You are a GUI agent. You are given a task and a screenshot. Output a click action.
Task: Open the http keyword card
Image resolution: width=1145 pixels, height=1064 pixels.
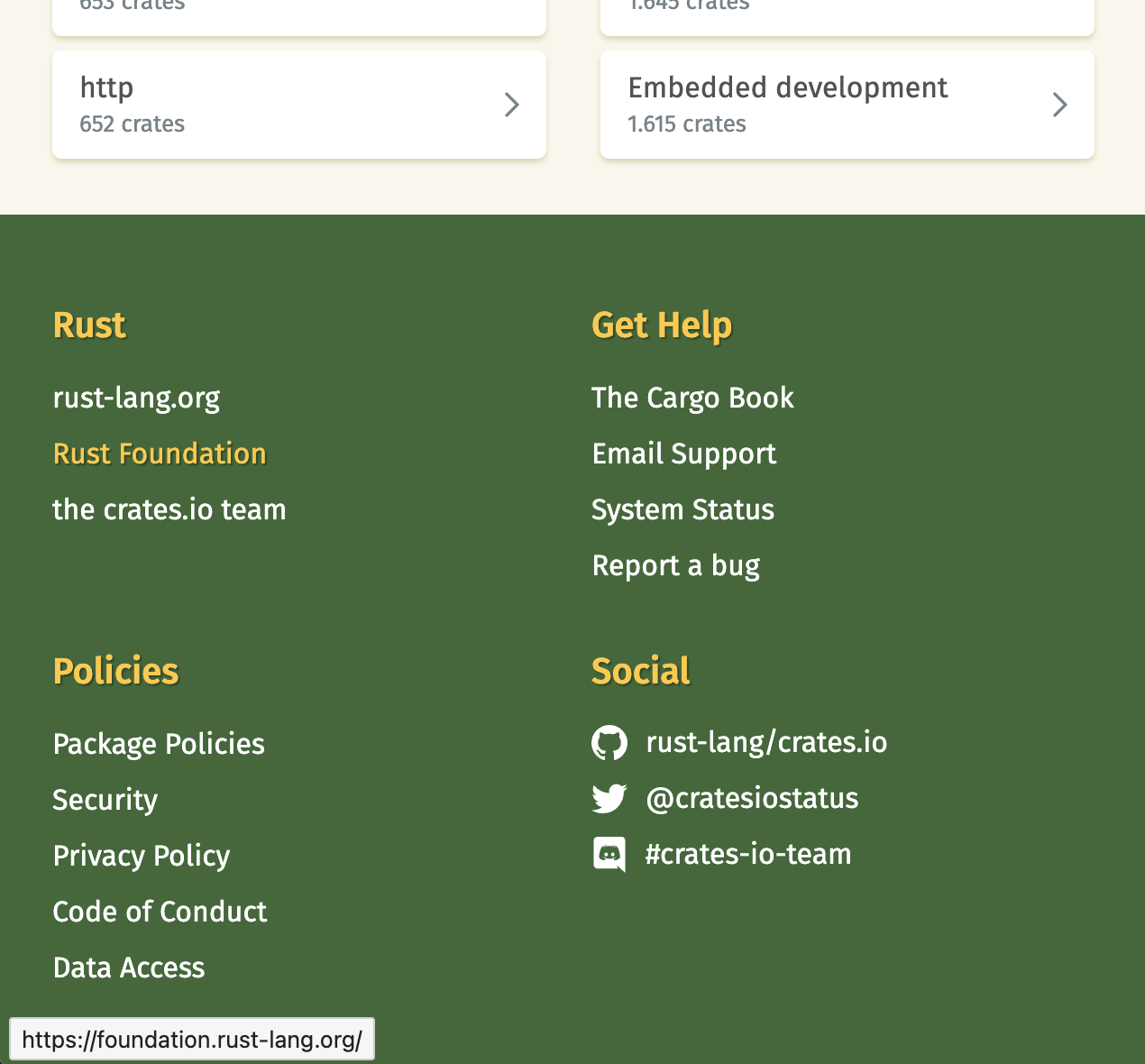pyautogui.click(x=299, y=105)
